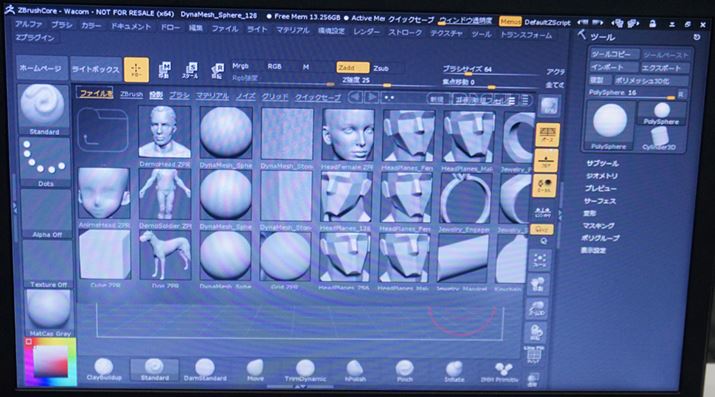Expand the 表示設定 section
715x397 pixels.
[593, 250]
